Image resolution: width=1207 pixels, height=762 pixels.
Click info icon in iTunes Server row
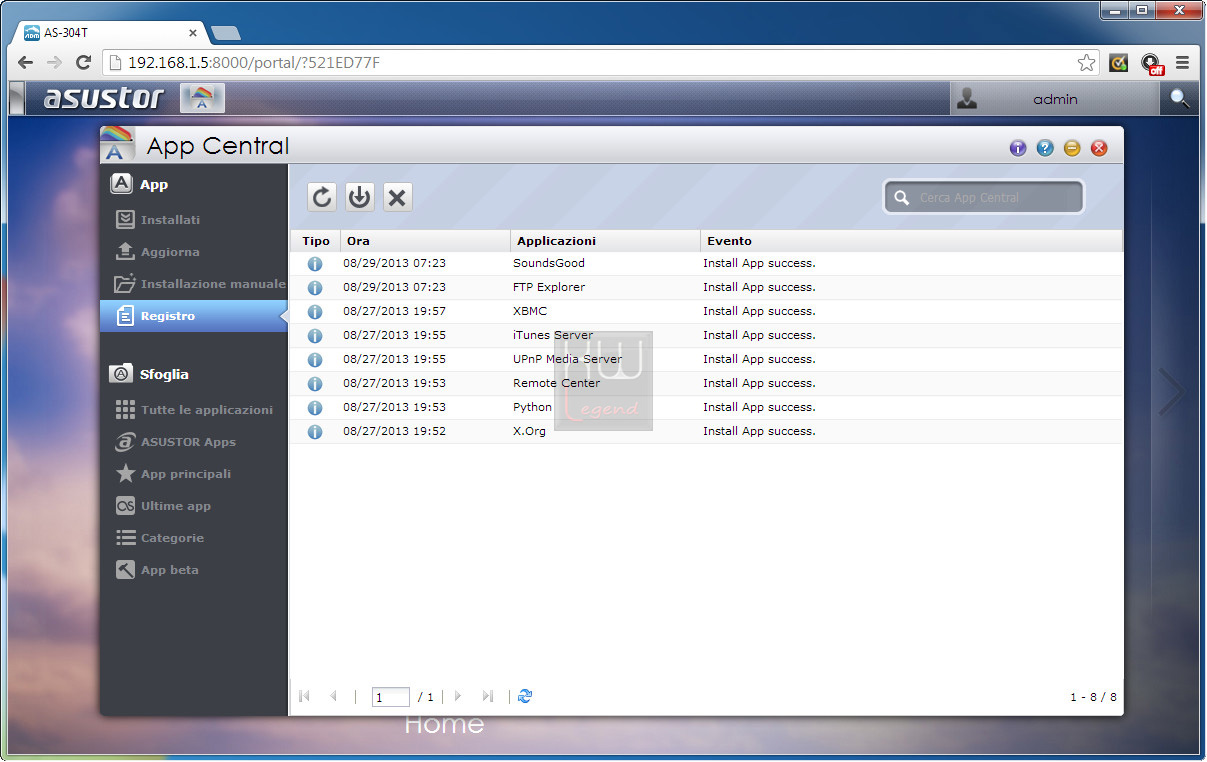tap(315, 336)
